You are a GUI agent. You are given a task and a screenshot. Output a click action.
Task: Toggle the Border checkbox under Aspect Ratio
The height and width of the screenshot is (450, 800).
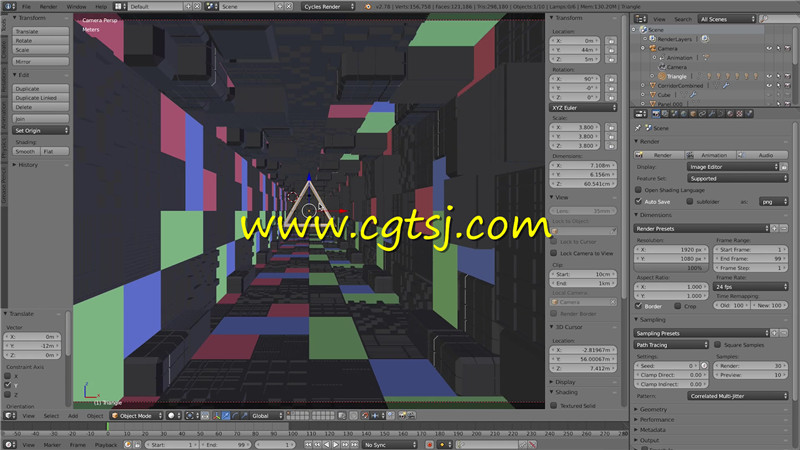(638, 306)
